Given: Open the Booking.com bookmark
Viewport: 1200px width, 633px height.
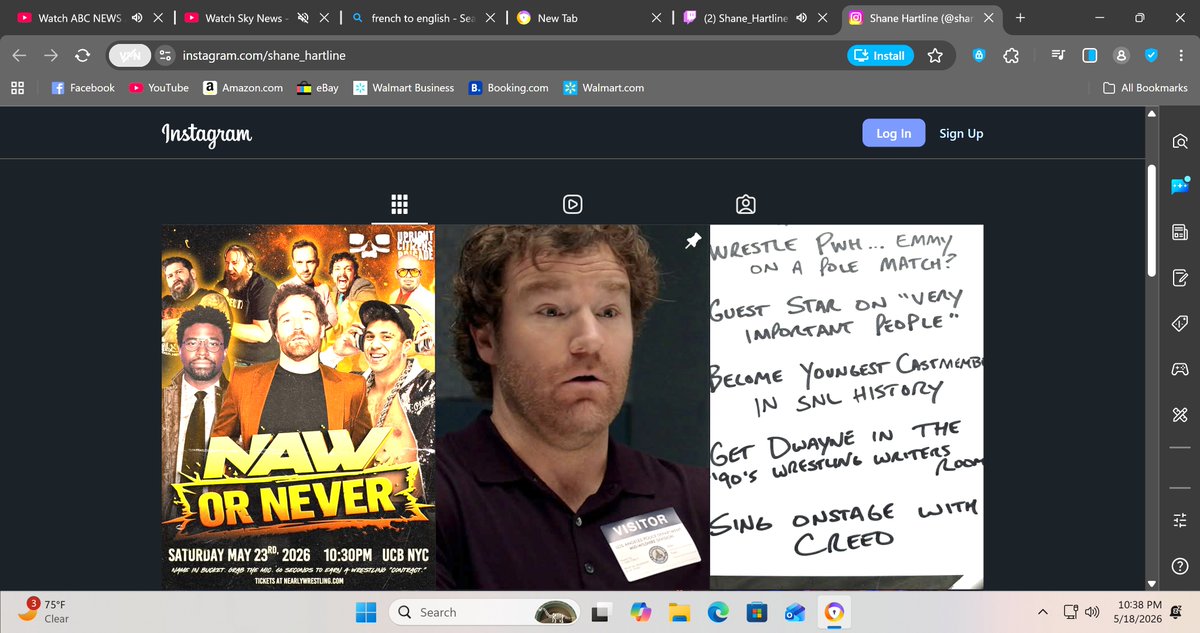Looking at the screenshot, I should pos(509,88).
